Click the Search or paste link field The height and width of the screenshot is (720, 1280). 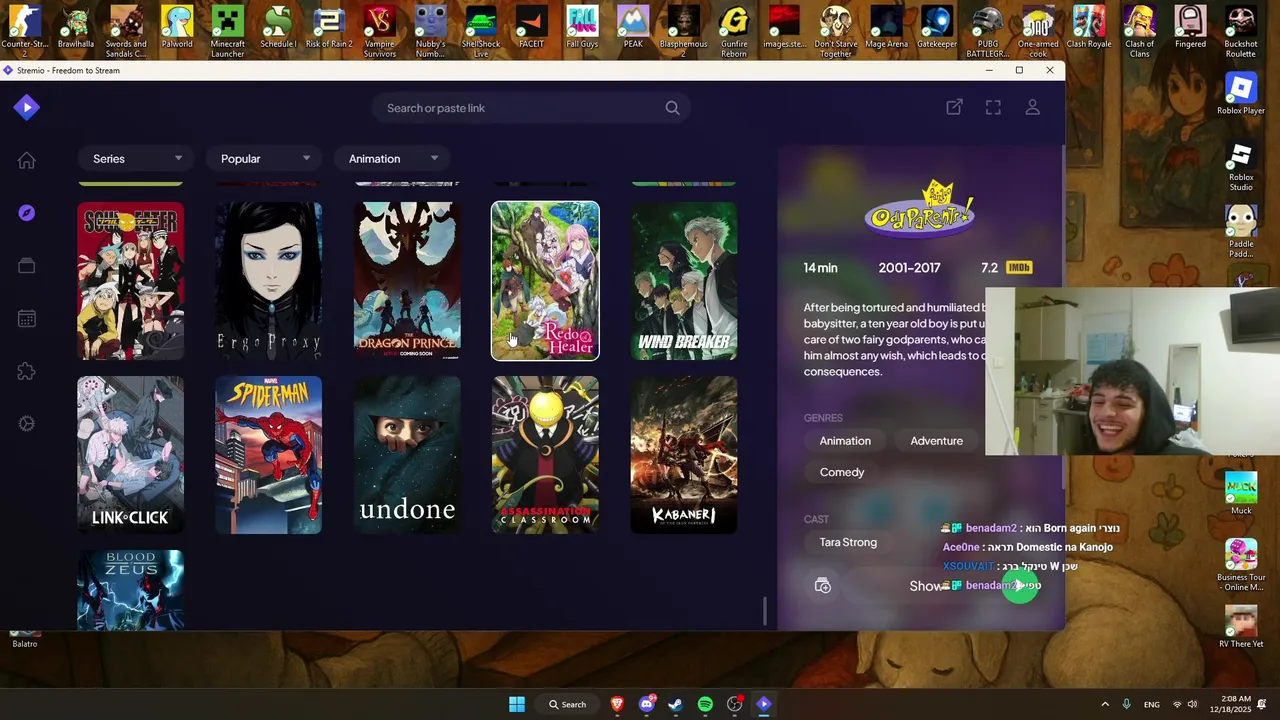532,108
